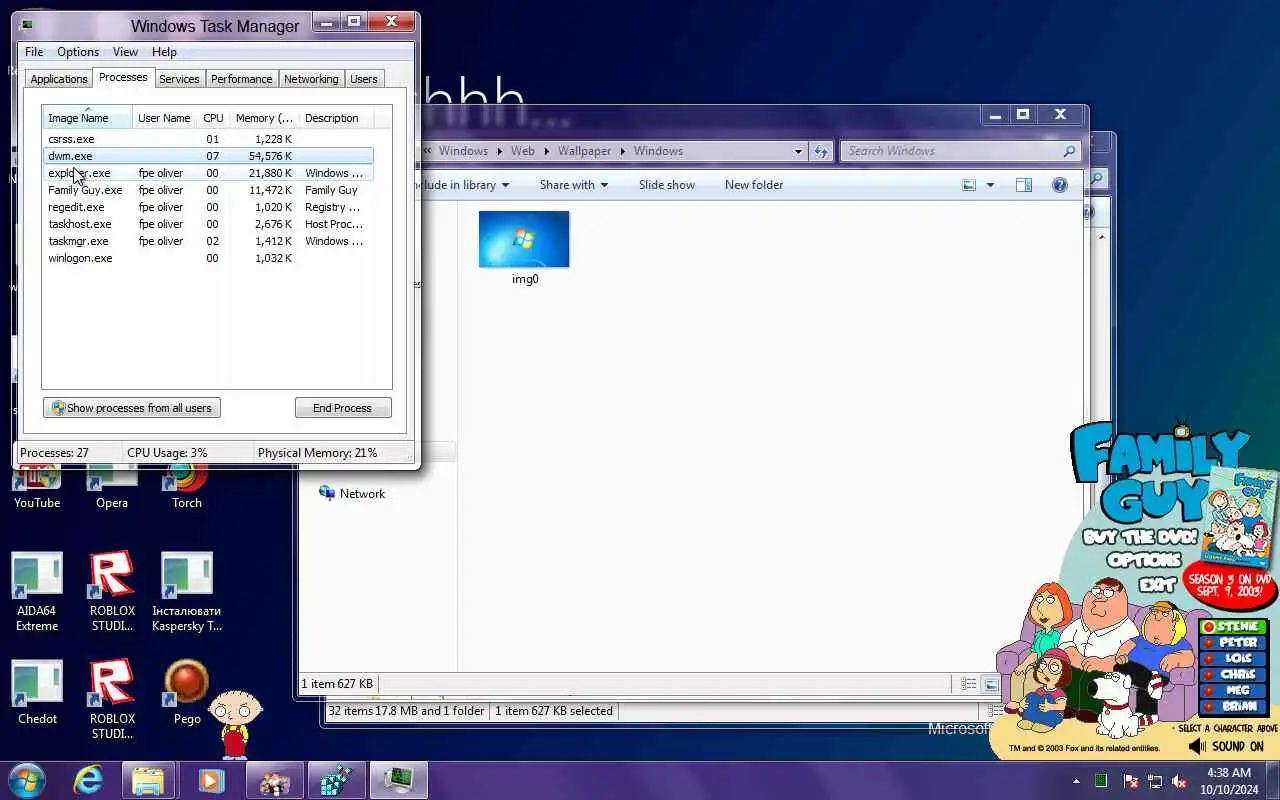Screen dimensions: 1280x800
Task: Launch the Opera desktop shortcut
Action: [x=112, y=489]
